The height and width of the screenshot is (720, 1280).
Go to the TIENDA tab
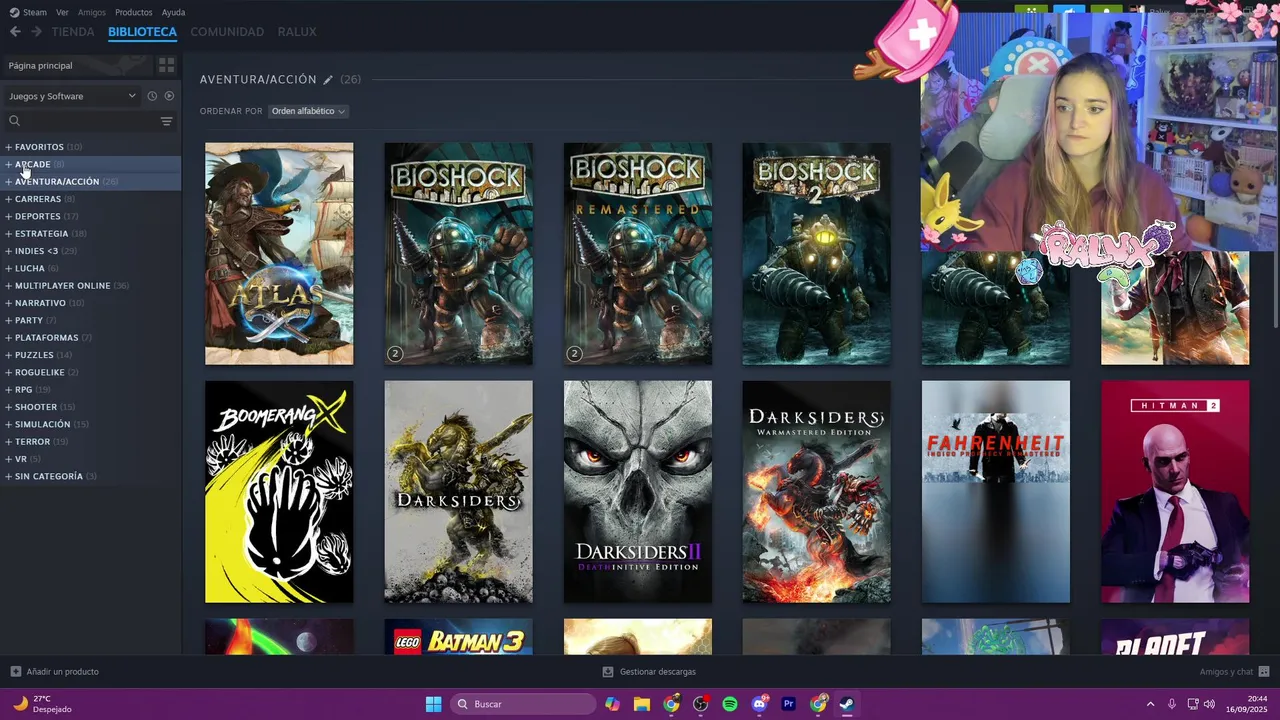click(73, 32)
